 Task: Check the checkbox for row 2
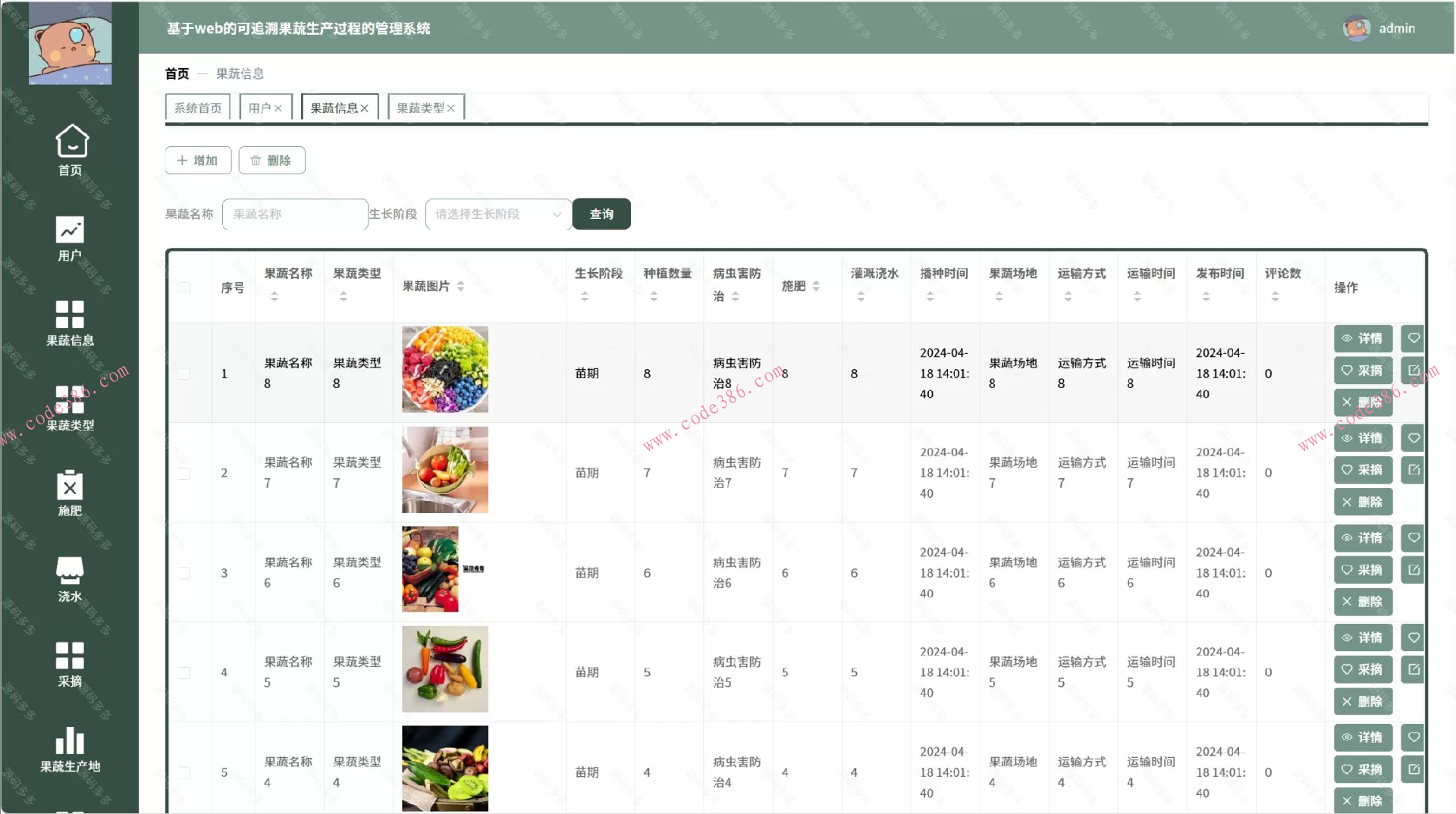184,473
